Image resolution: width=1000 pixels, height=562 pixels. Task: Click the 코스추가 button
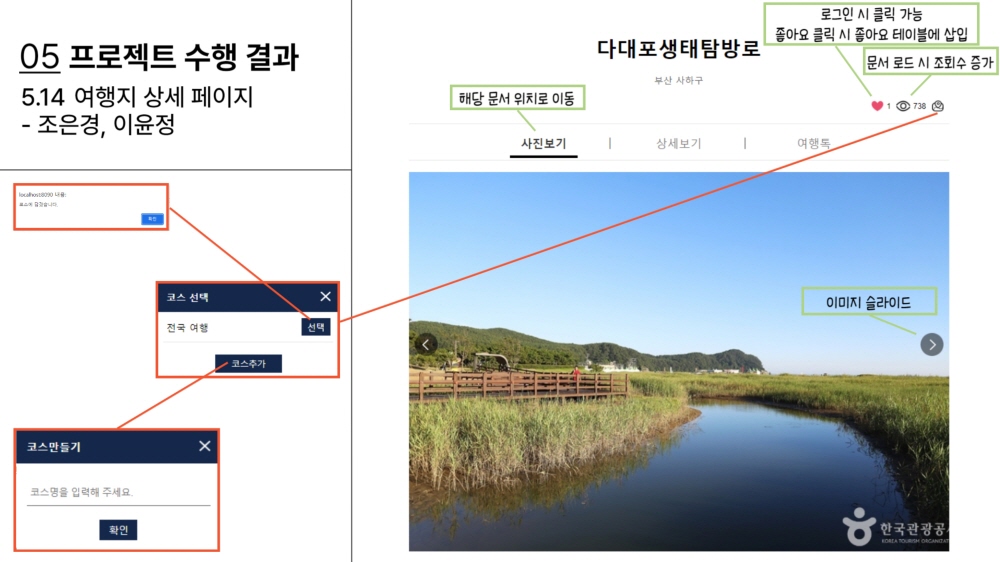248,364
